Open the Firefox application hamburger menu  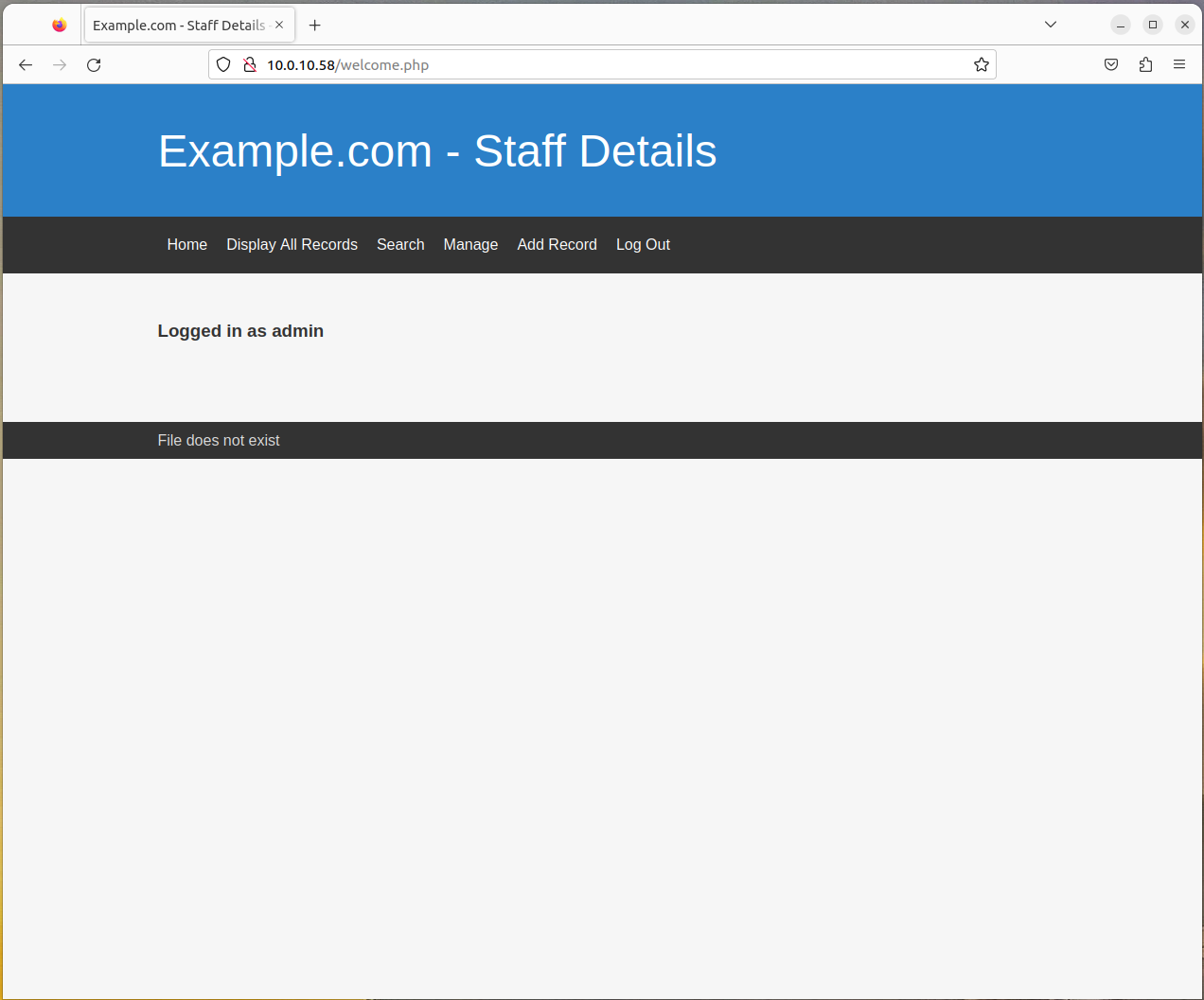1179,65
